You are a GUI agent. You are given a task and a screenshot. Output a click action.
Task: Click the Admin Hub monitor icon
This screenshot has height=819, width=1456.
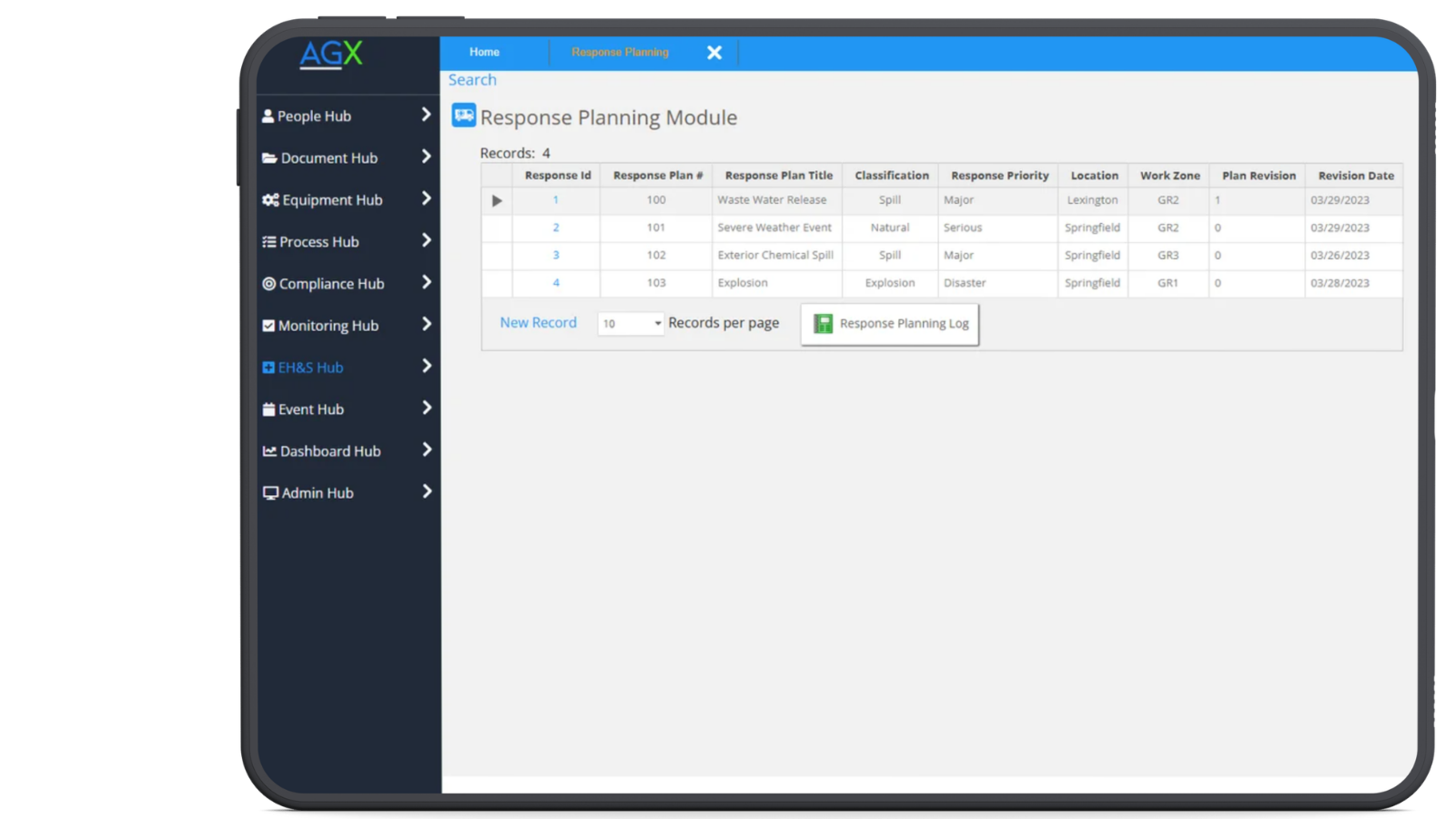pyautogui.click(x=270, y=492)
